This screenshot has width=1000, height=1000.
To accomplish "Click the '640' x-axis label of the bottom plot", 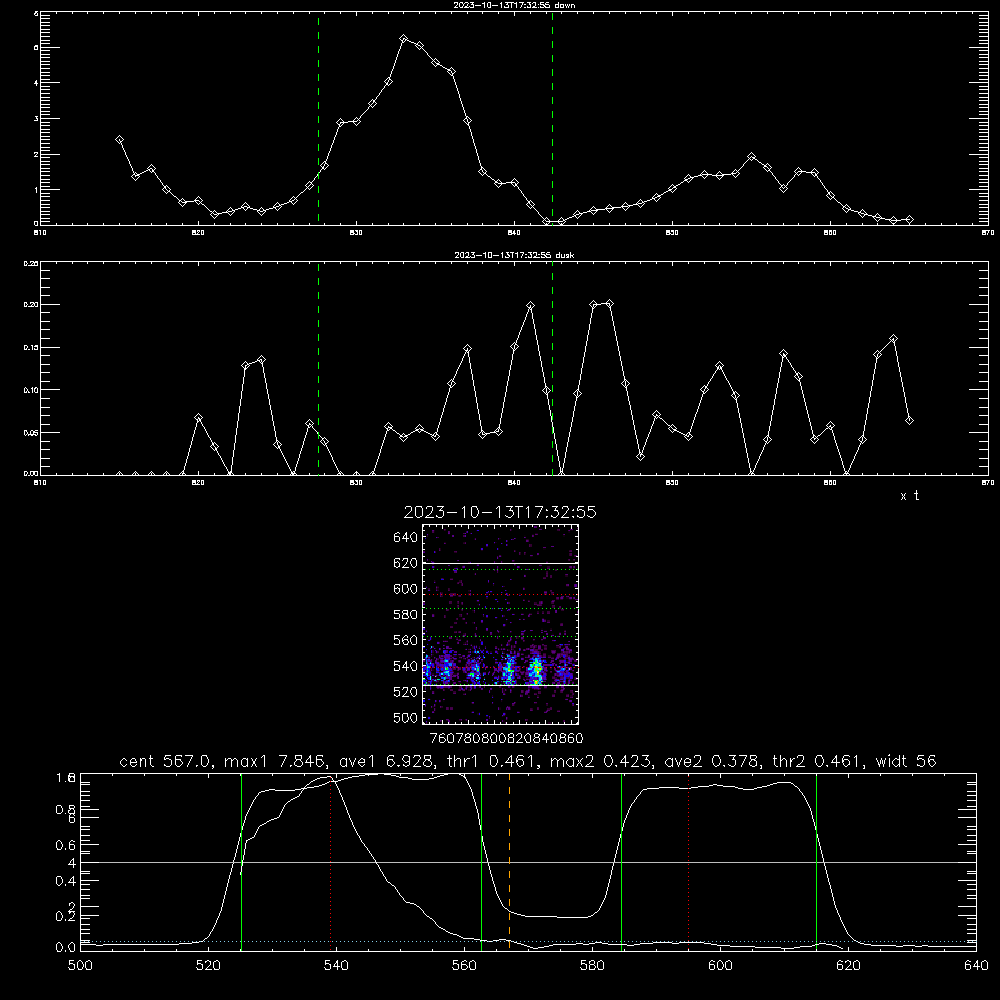I will (x=976, y=966).
